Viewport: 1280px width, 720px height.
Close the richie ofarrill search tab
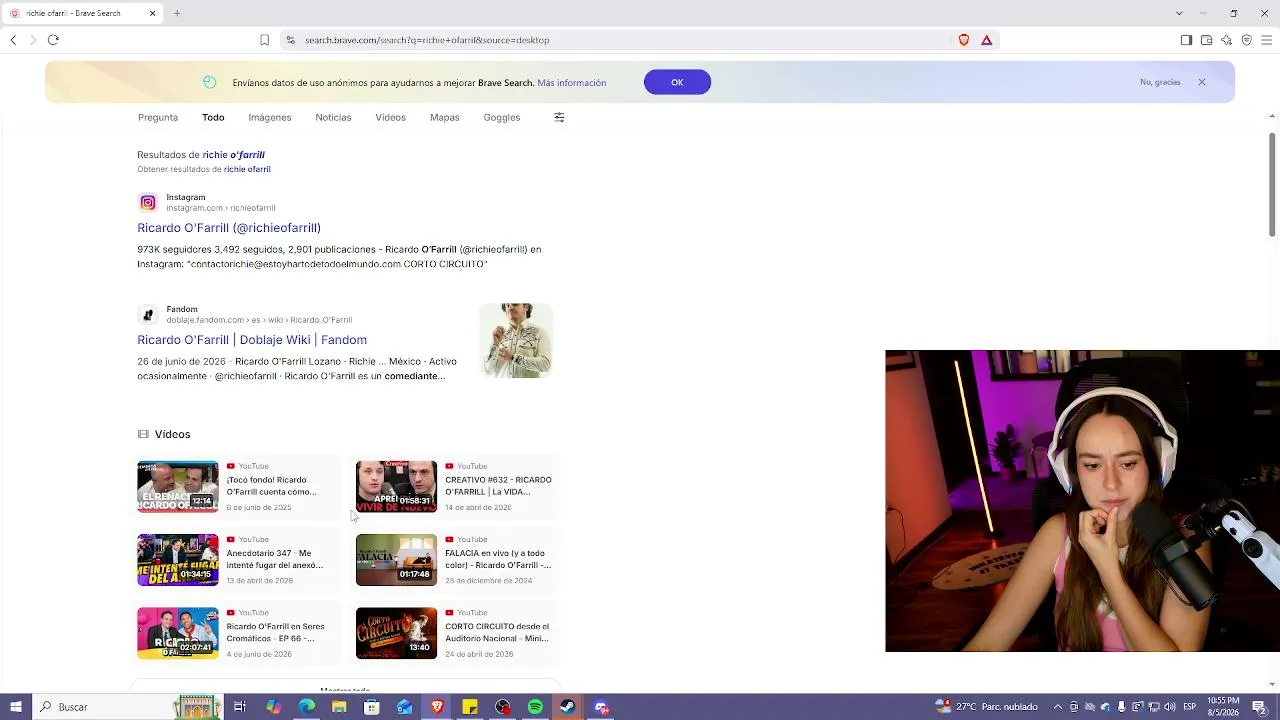click(152, 13)
